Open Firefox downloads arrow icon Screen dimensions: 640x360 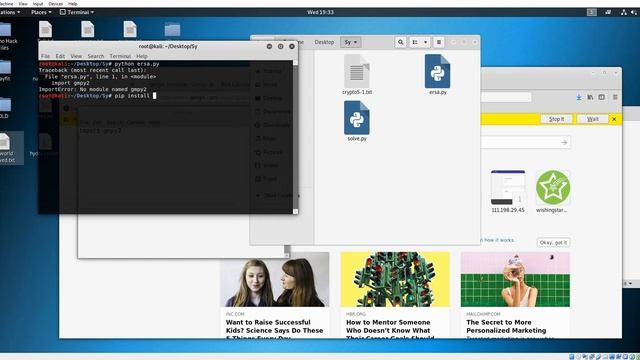pyautogui.click(x=579, y=97)
